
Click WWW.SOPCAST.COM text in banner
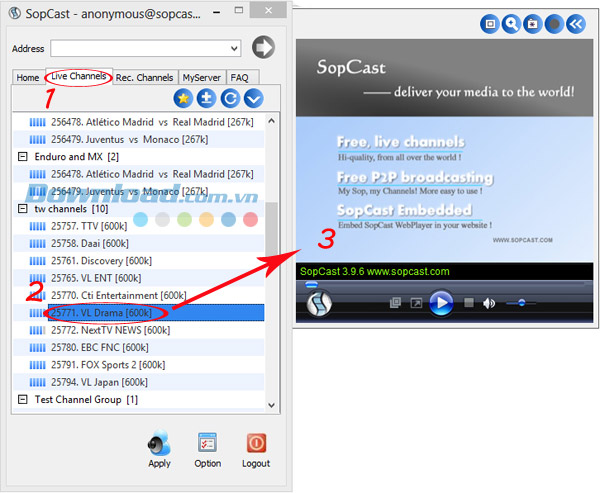tap(522, 240)
